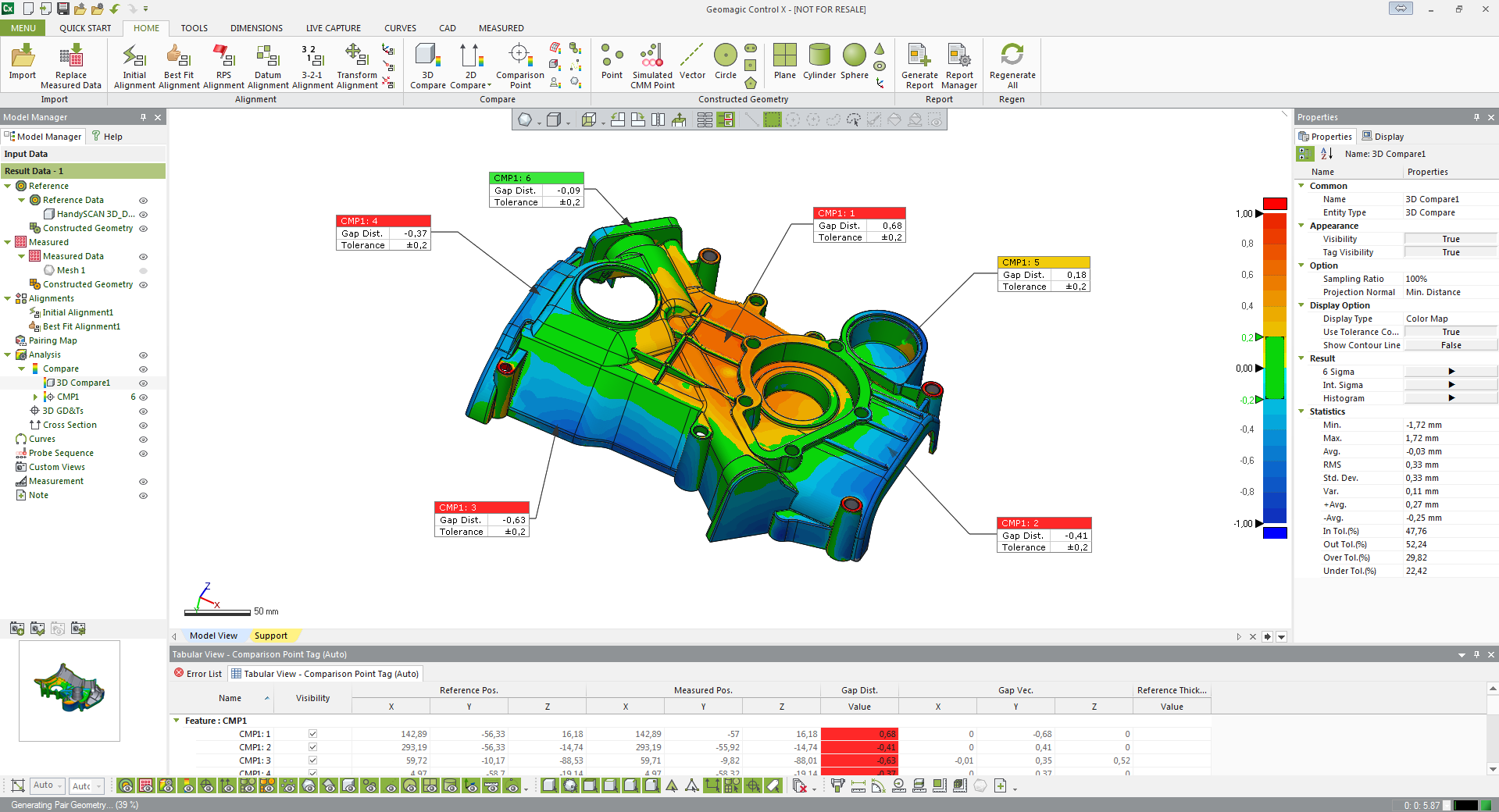Open the 3D Compare tool
The width and height of the screenshot is (1499, 812).
pos(427,56)
